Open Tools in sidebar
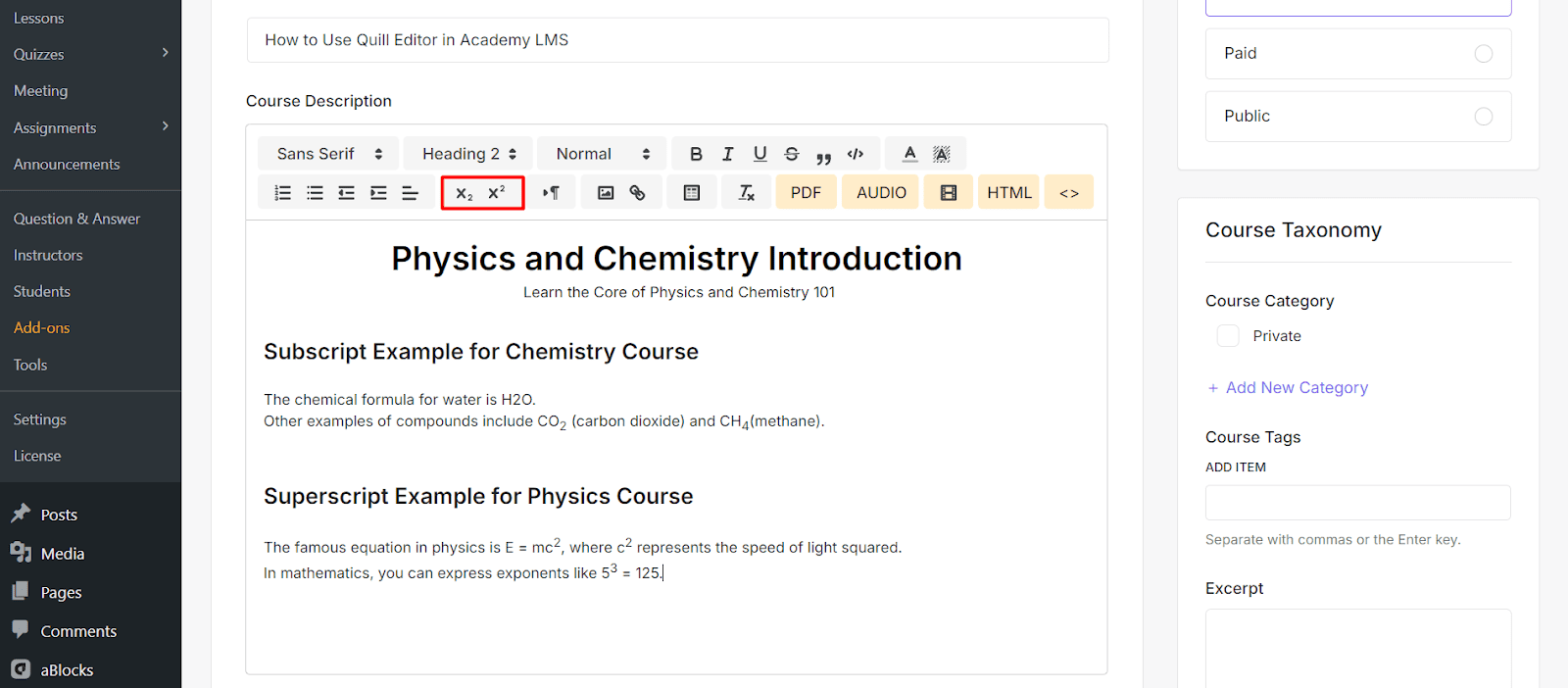Image resolution: width=1568 pixels, height=688 pixels. [x=30, y=366]
